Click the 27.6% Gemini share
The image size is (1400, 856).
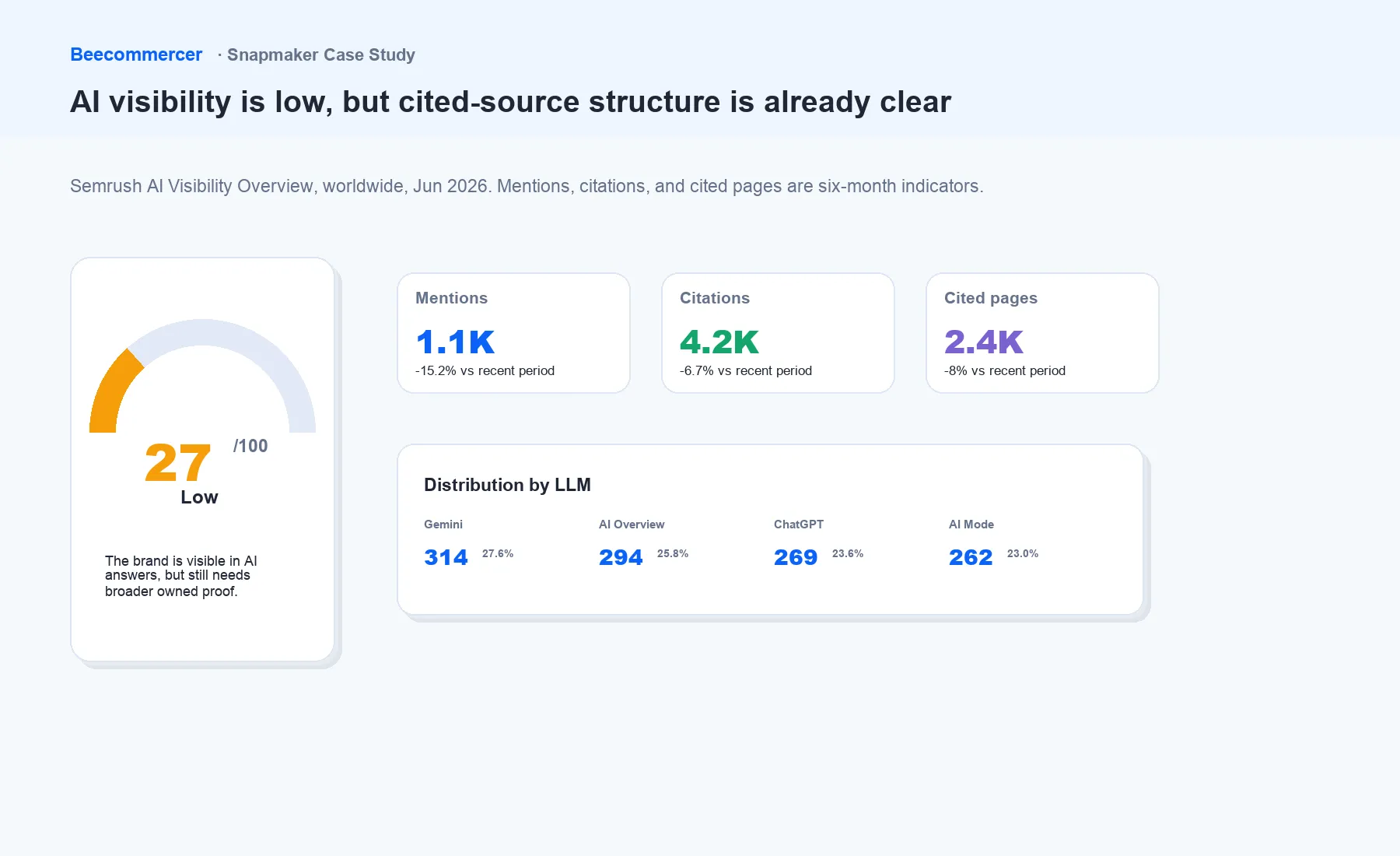(498, 553)
